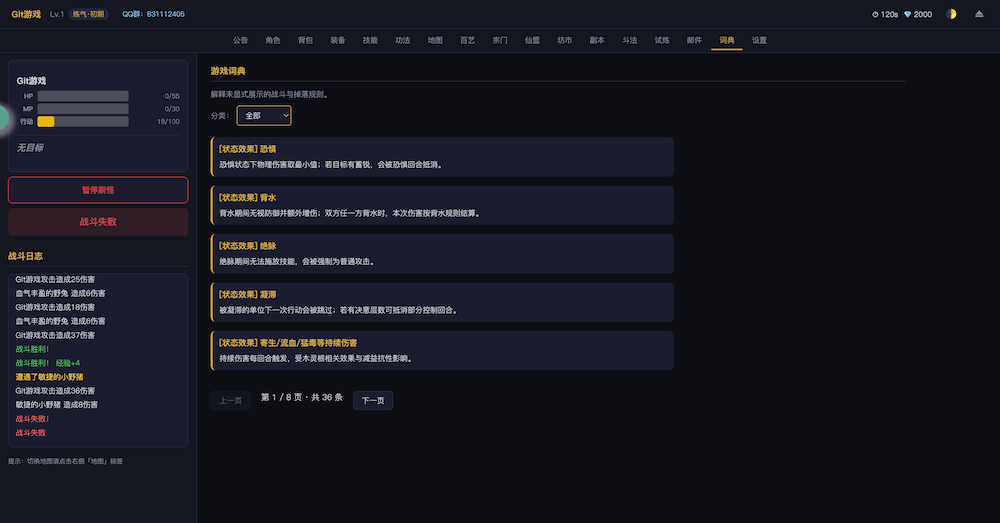
Task: Click the green circle at left edge
Action: pos(3,117)
